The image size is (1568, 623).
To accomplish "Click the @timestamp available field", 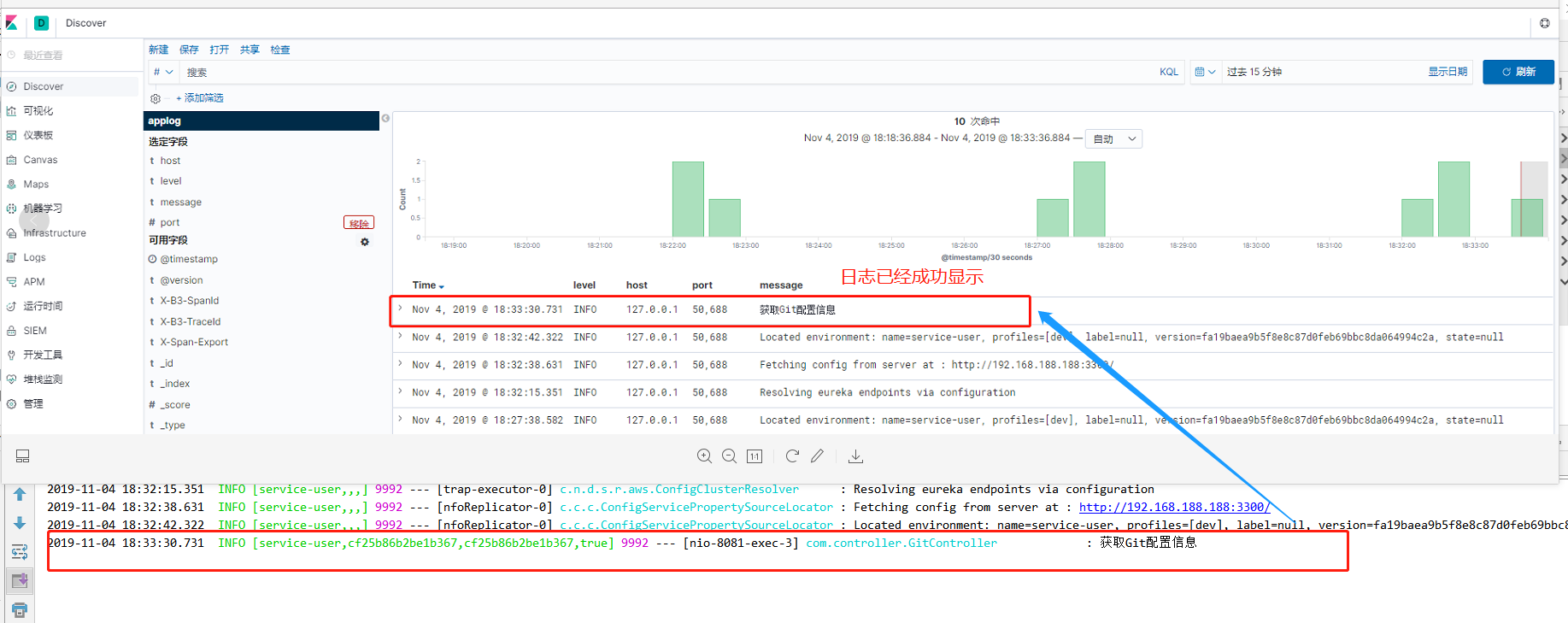I will pyautogui.click(x=189, y=259).
